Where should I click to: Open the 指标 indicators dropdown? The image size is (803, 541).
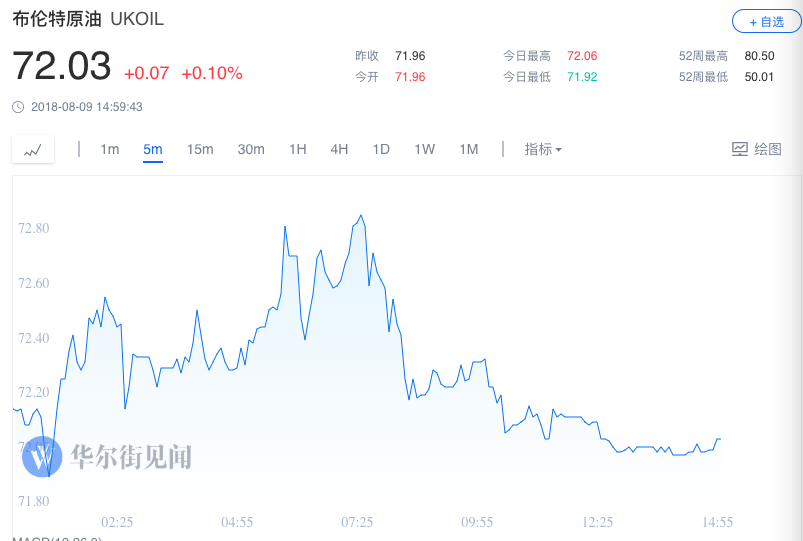[x=543, y=149]
